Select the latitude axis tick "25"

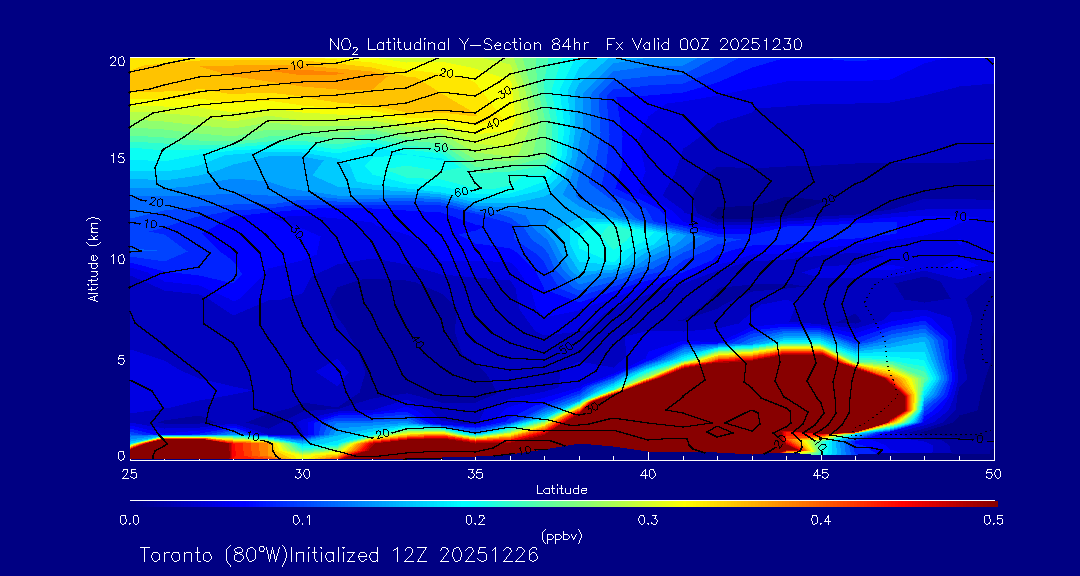point(129,474)
